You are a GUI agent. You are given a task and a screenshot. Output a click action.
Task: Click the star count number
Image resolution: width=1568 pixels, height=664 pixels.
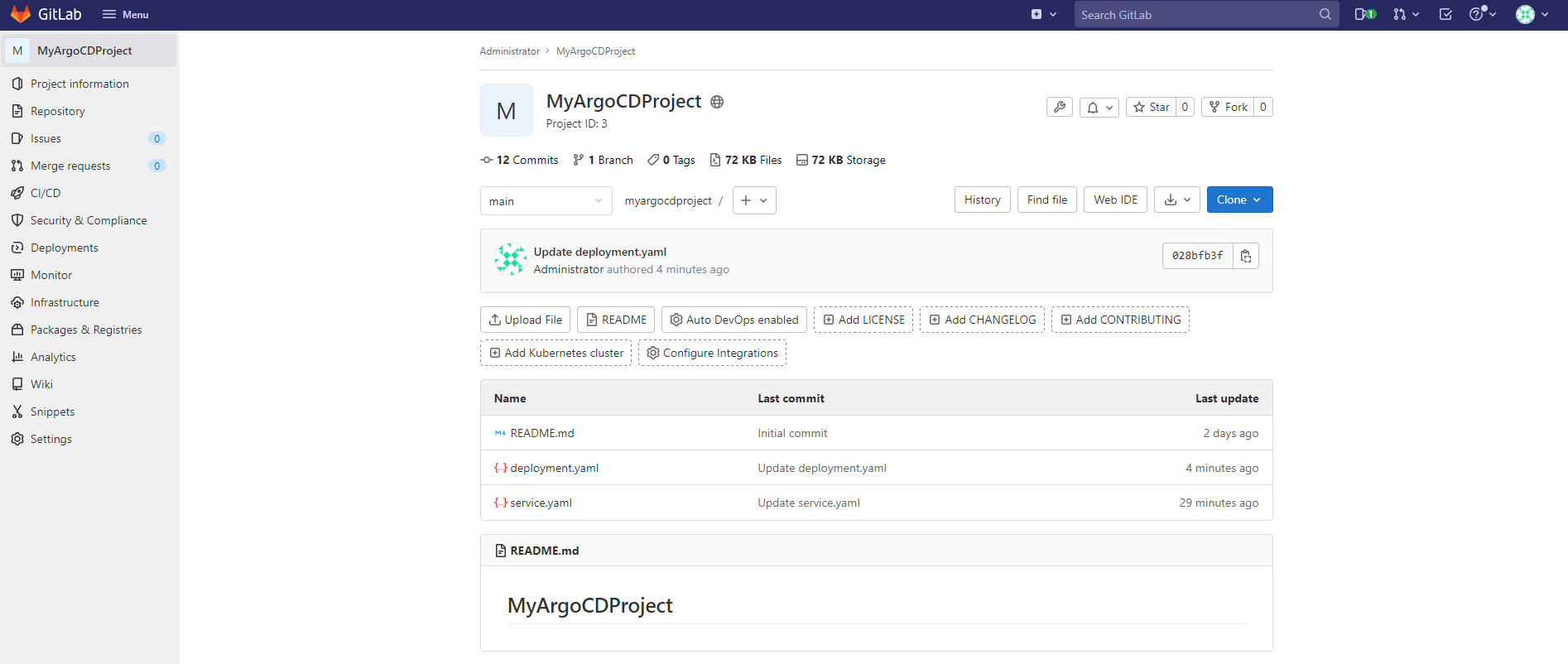1185,107
